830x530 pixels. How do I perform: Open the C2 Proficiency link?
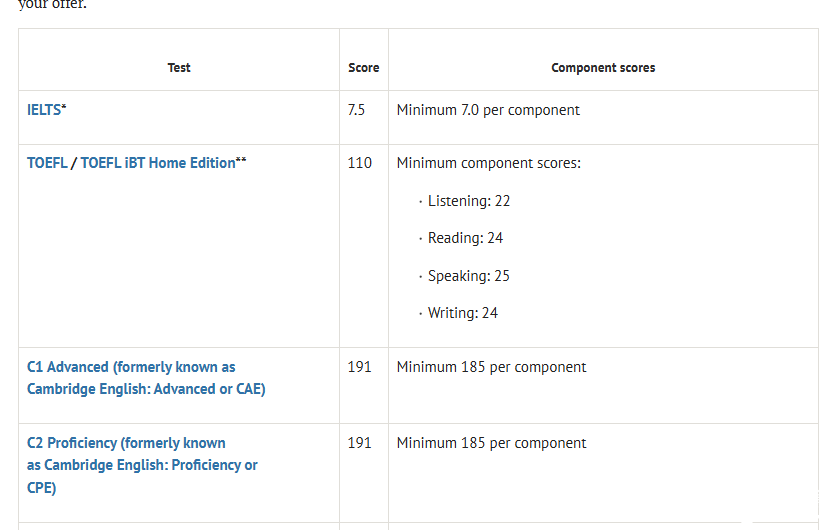142,465
